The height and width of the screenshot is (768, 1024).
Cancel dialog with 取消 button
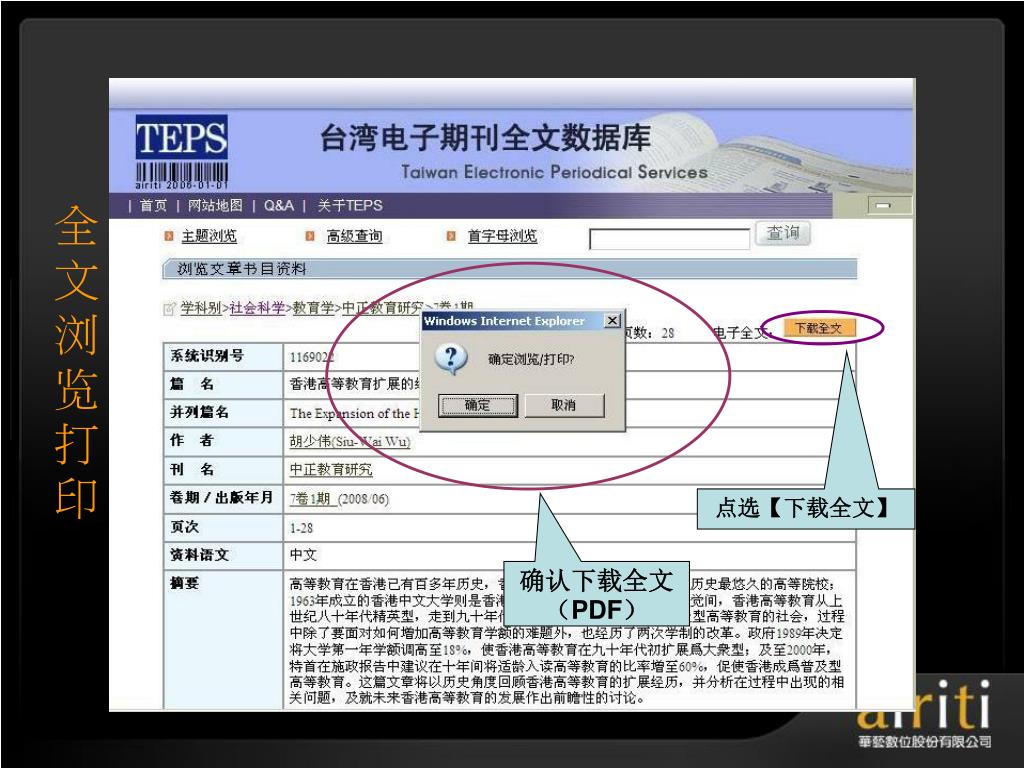pyautogui.click(x=564, y=405)
